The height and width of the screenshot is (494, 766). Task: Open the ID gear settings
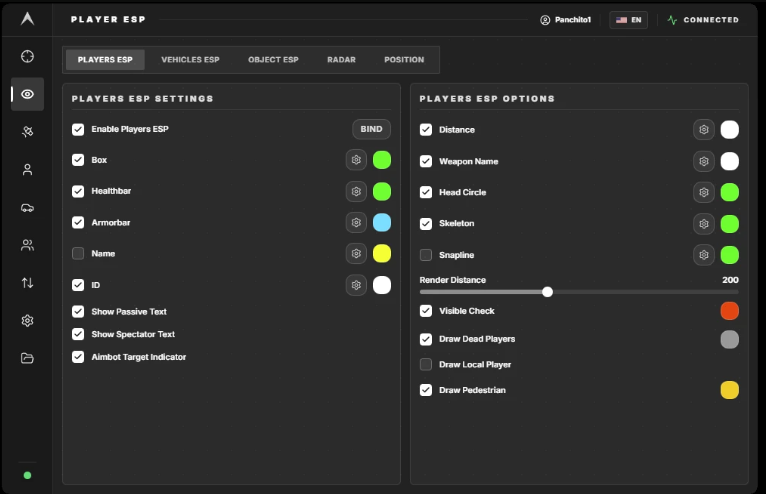coord(356,285)
